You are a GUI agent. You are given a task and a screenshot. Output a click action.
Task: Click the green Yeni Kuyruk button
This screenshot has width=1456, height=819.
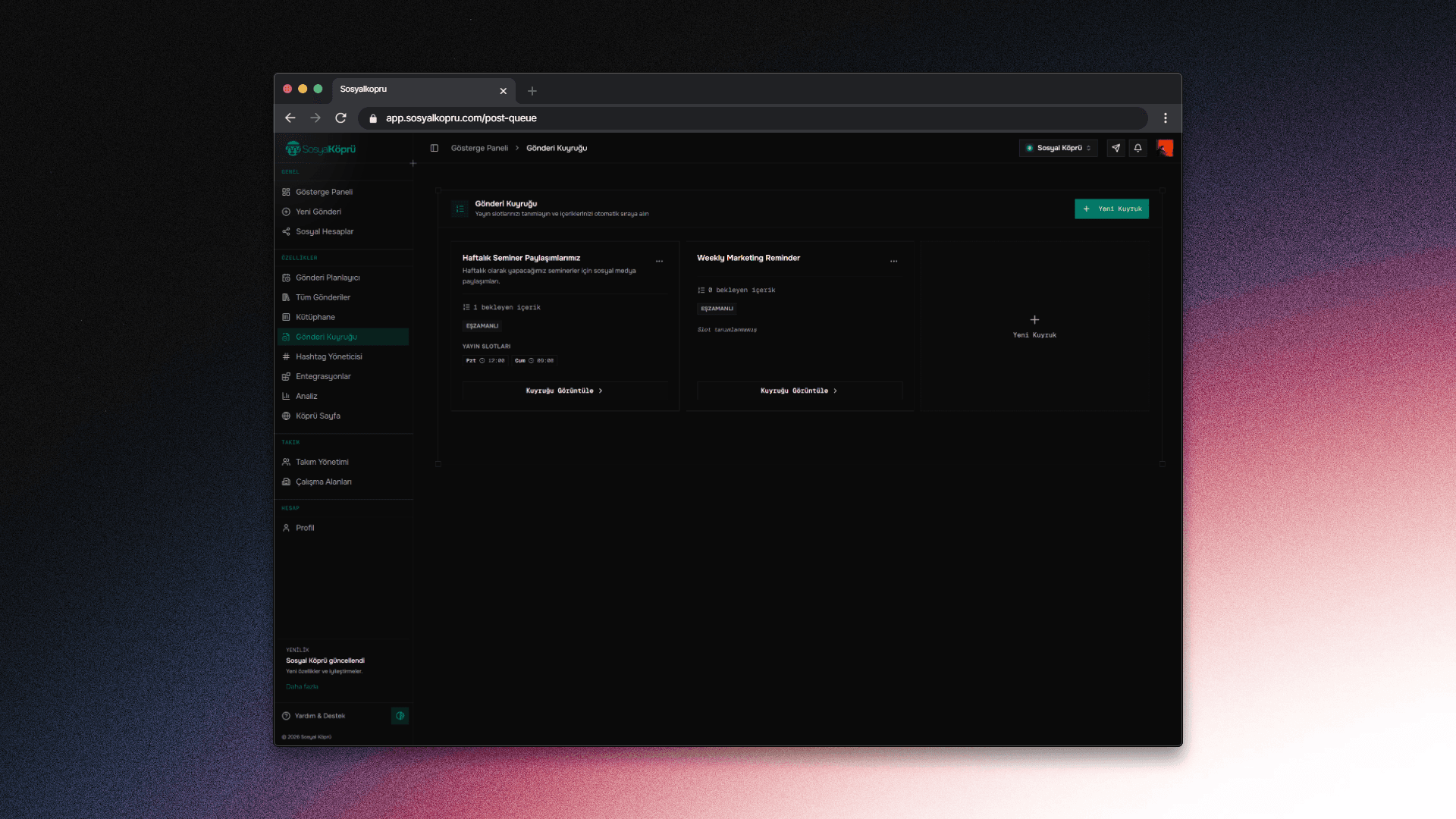click(1112, 209)
